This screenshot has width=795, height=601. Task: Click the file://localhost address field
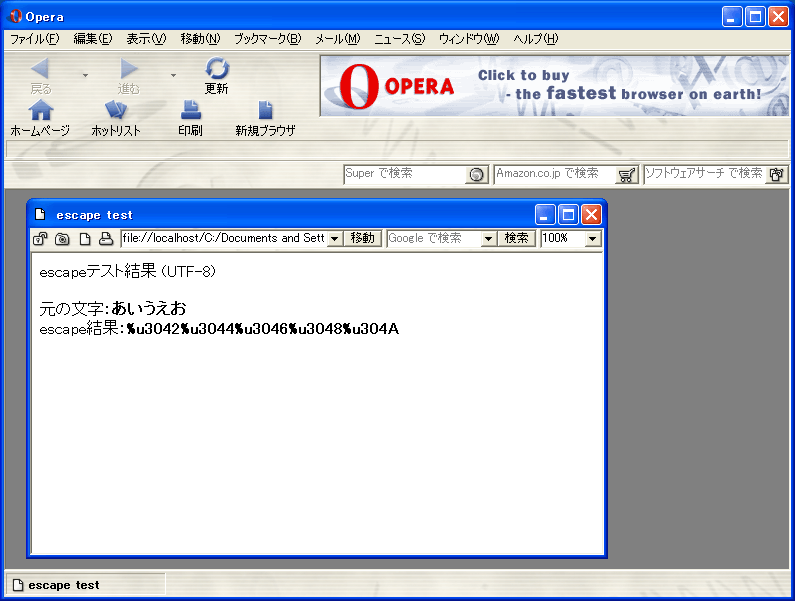224,238
